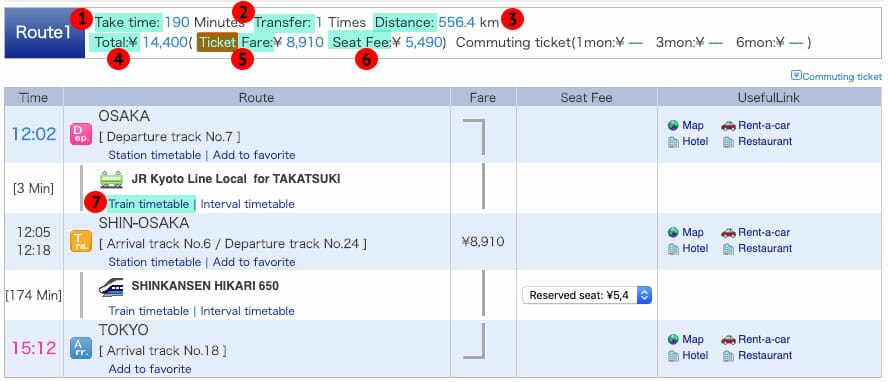Open Train timetable for SHINKANSEN HIKARI 650
The height and width of the screenshot is (382, 888).
[x=148, y=311]
